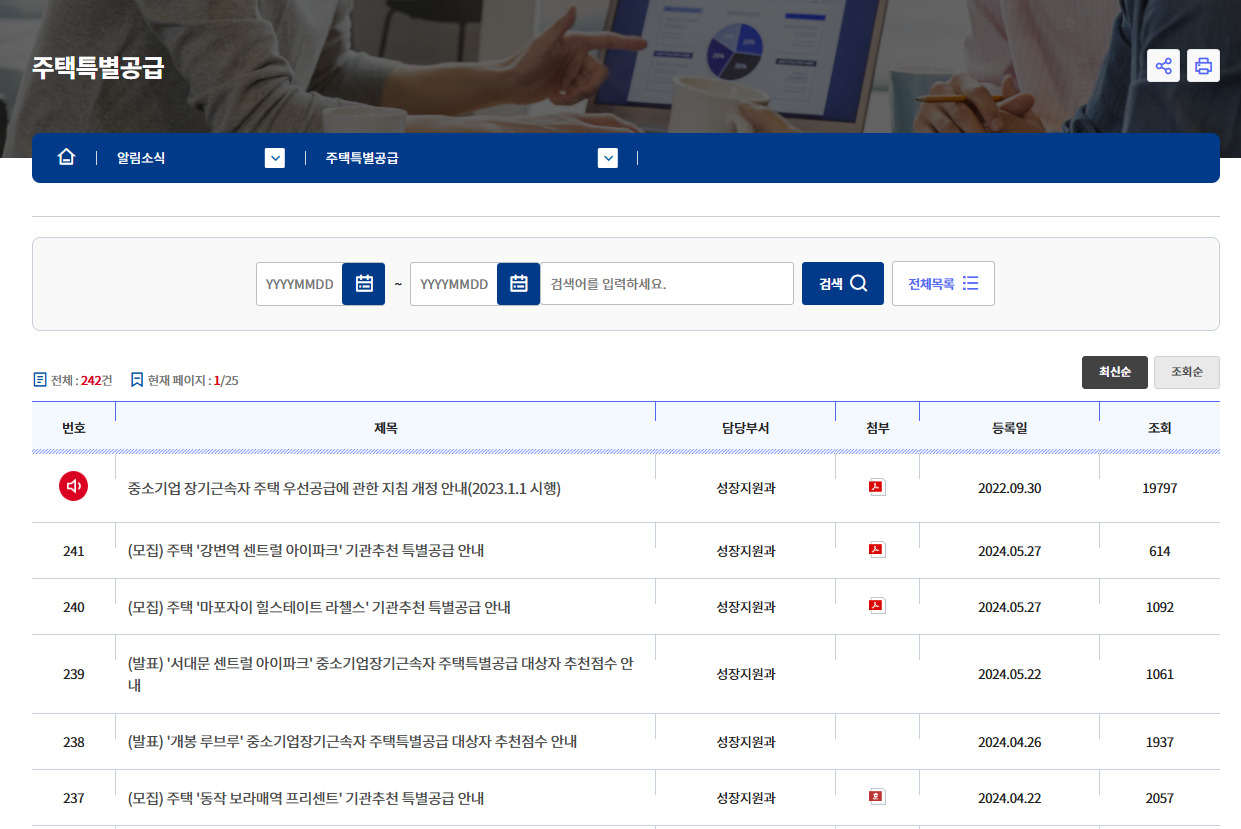Image resolution: width=1241 pixels, height=829 pixels.
Task: Click view count 19797
Action: point(1159,489)
